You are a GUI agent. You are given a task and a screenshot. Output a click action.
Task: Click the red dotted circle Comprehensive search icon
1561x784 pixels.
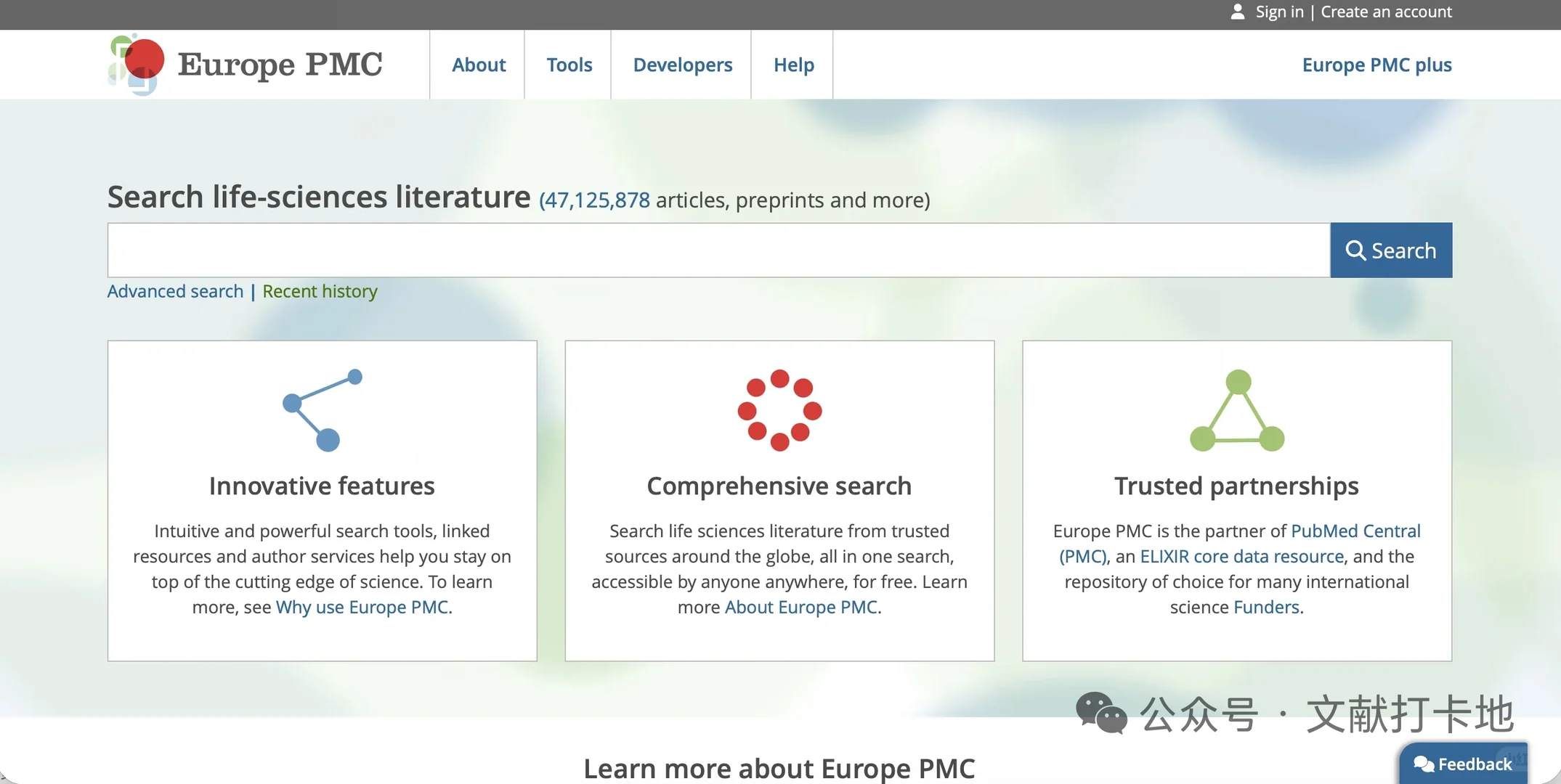point(779,410)
